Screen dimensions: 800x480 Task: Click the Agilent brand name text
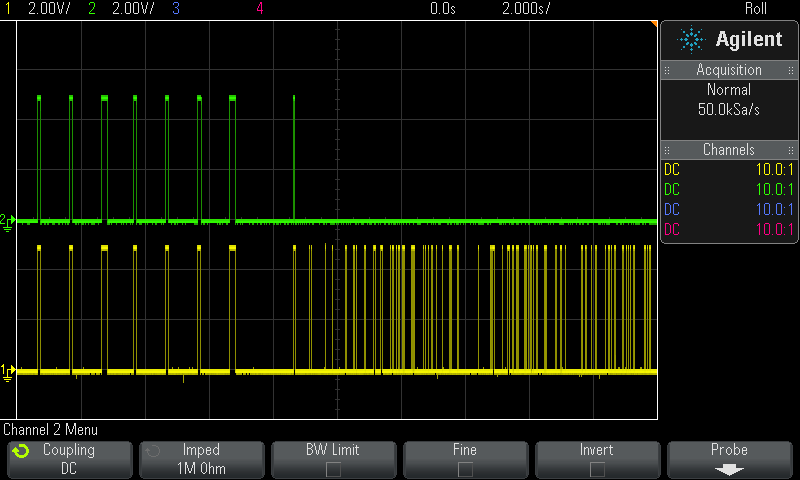point(748,39)
